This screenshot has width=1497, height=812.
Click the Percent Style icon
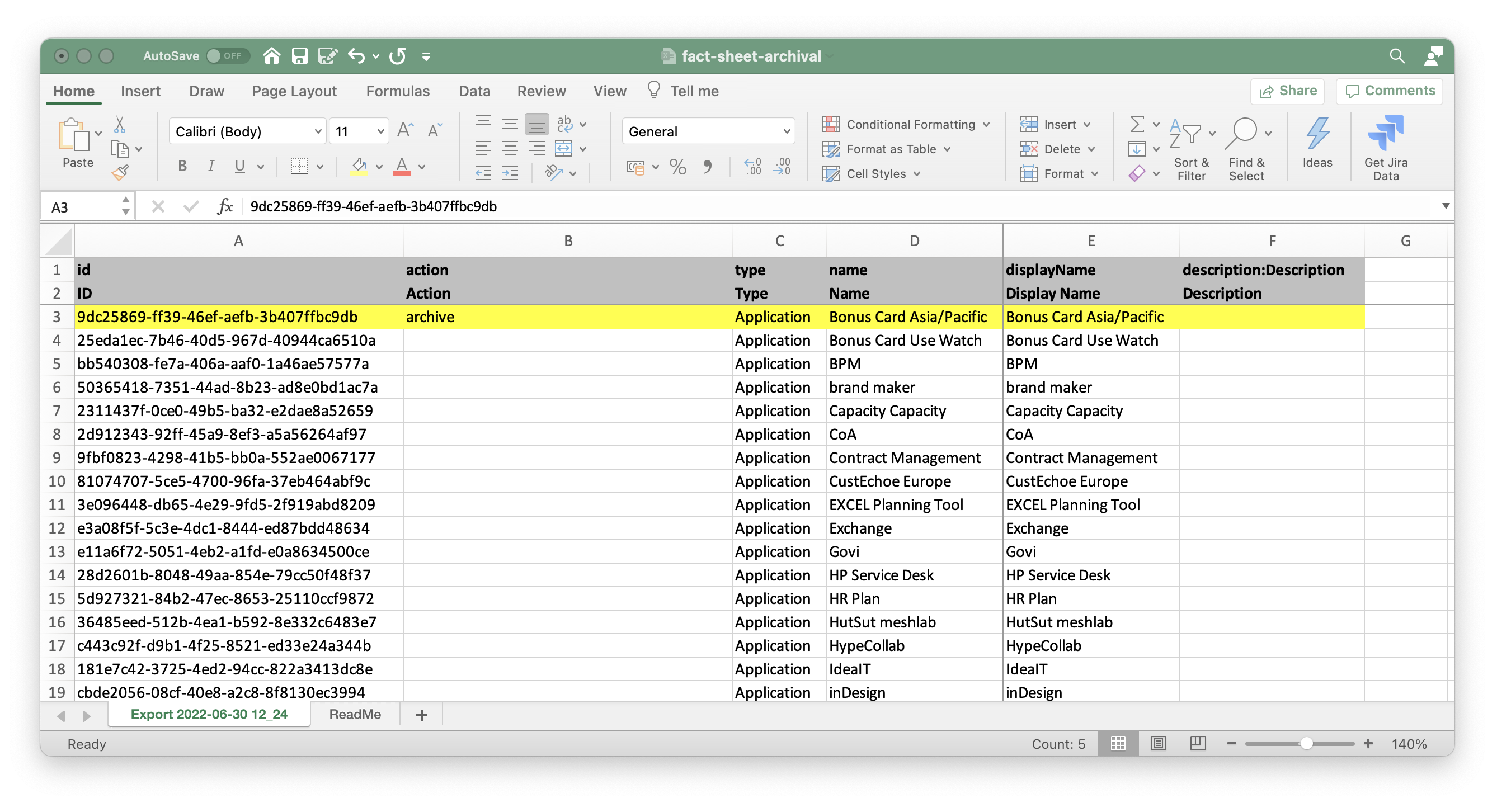pyautogui.click(x=677, y=167)
